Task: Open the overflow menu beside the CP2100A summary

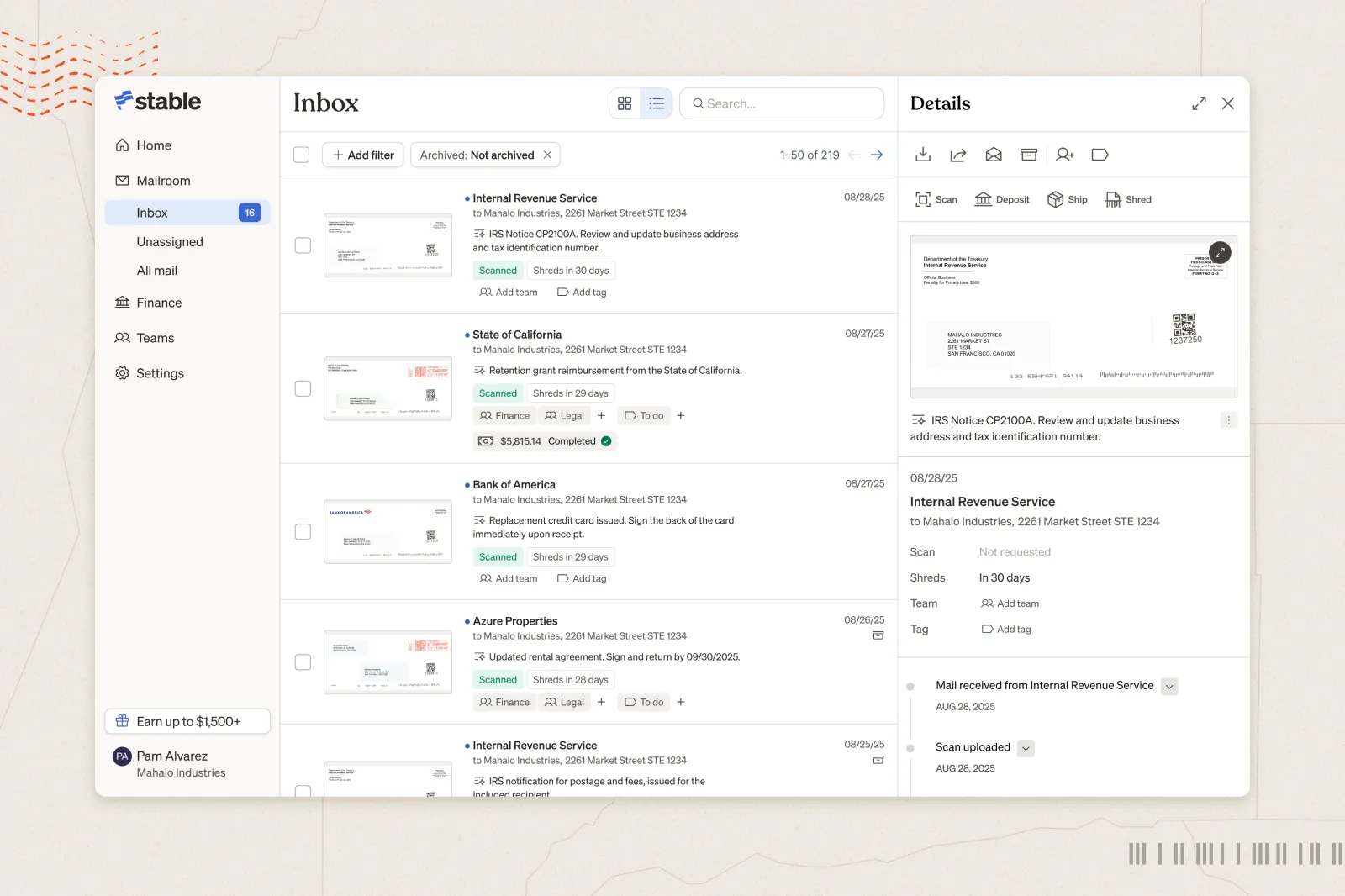Action: (x=1229, y=420)
